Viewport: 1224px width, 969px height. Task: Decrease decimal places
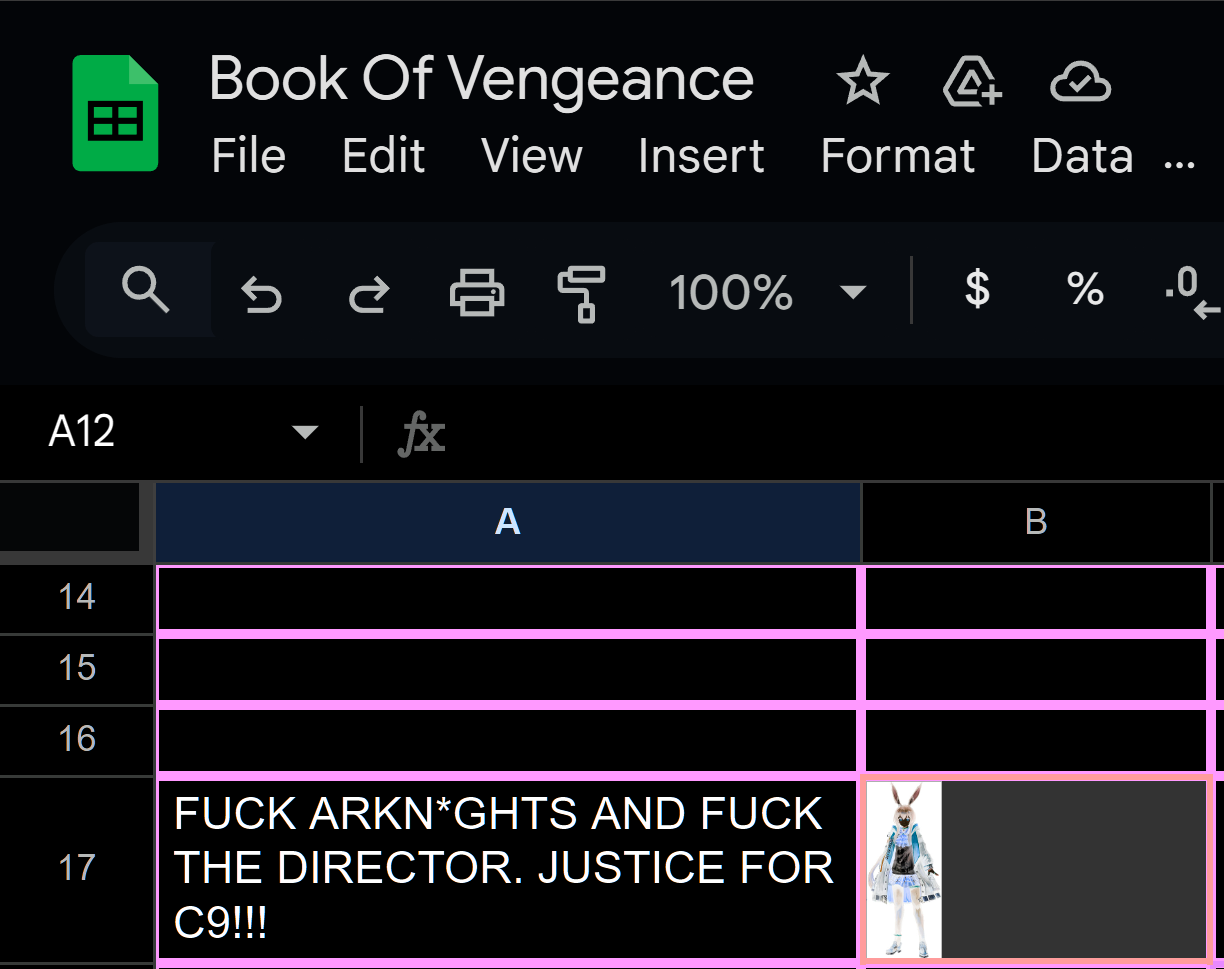click(x=1193, y=293)
